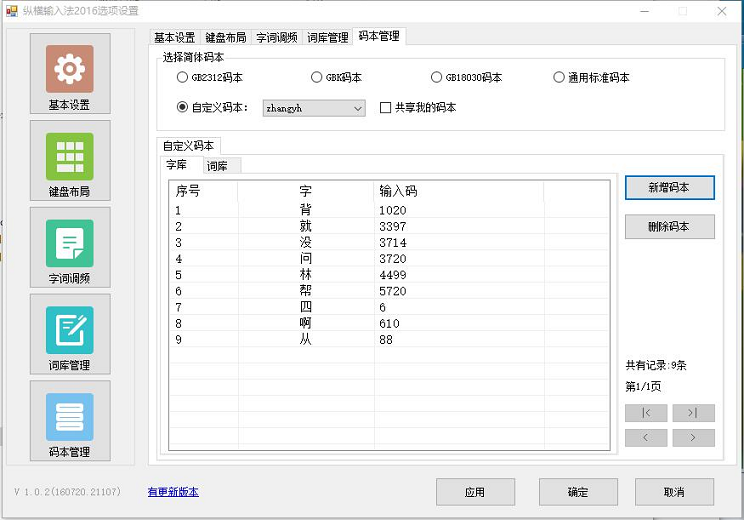Jump to last page with >| button
This screenshot has width=744, height=520.
[x=693, y=413]
